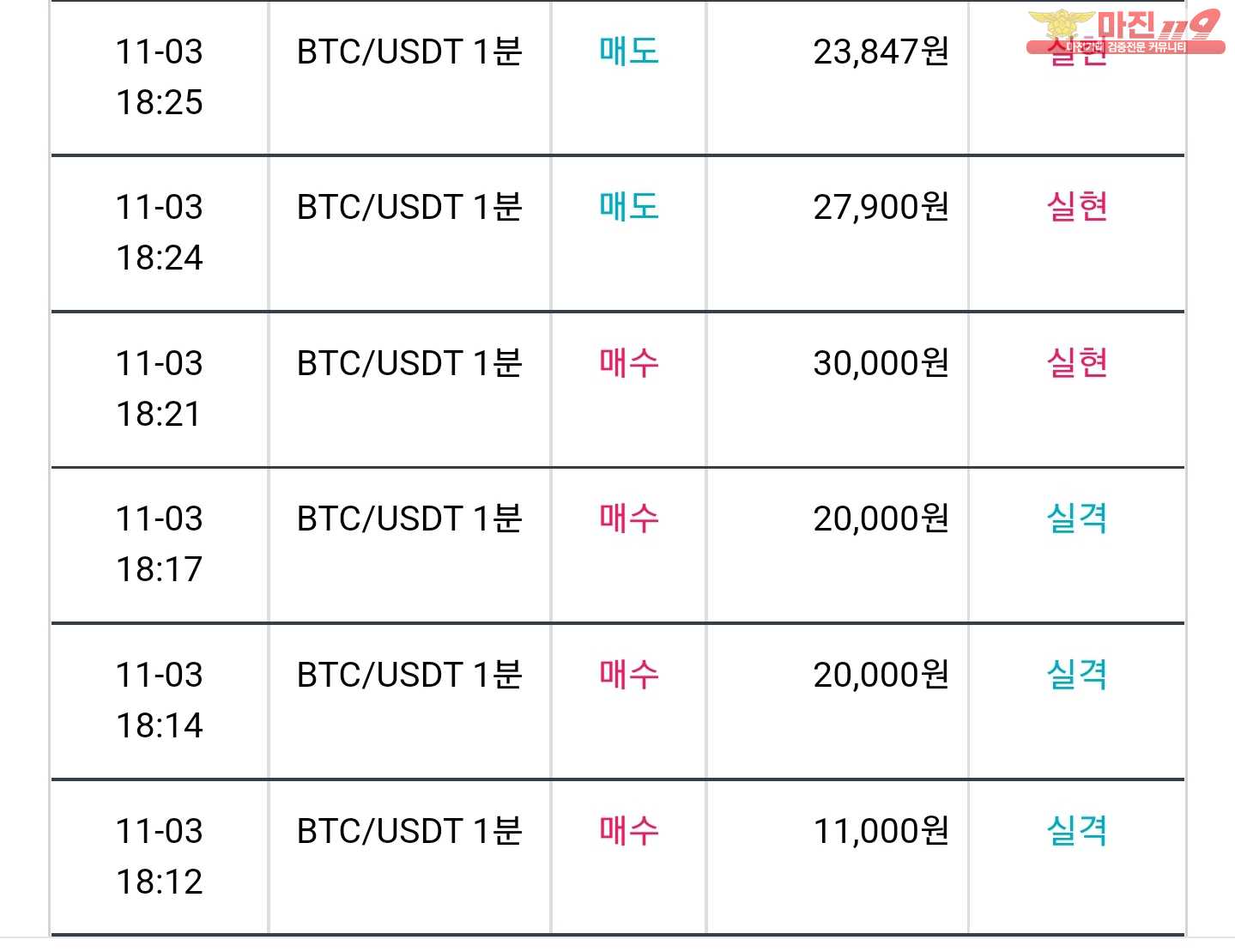The width and height of the screenshot is (1235, 952).
Task: Click the 23,847원 amount
Action: 881,52
